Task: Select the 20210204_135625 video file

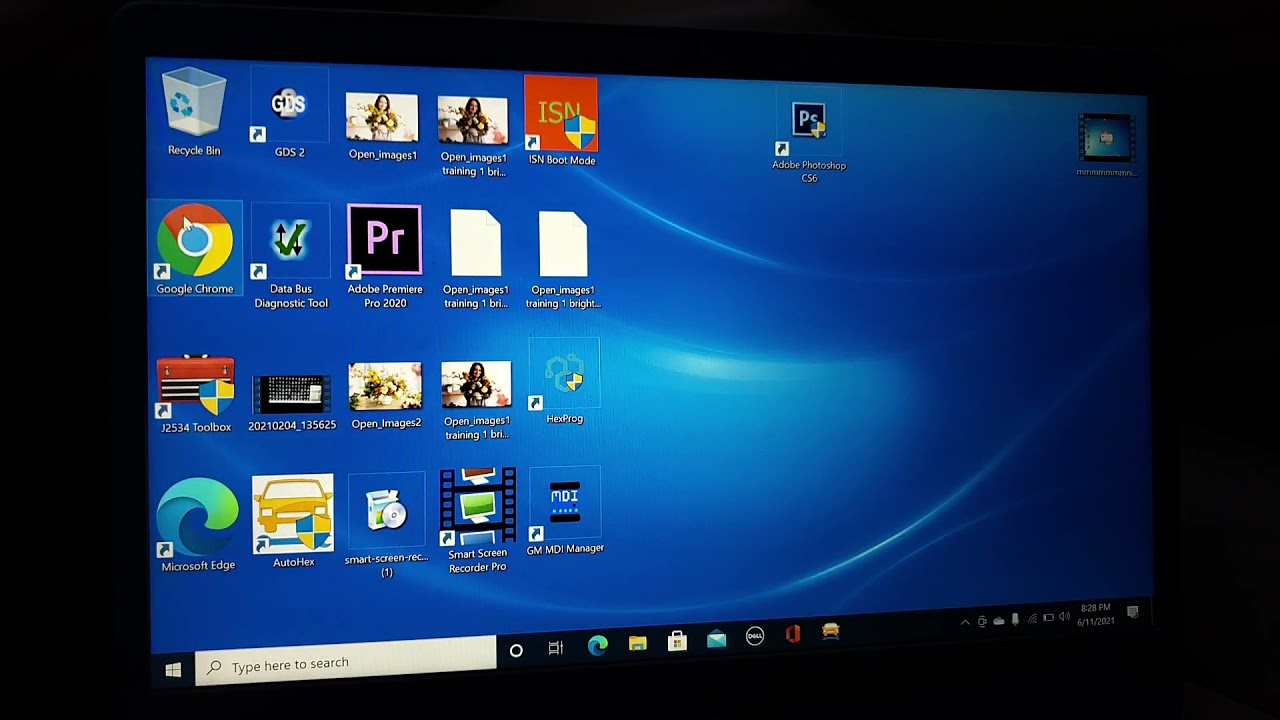Action: (x=292, y=402)
